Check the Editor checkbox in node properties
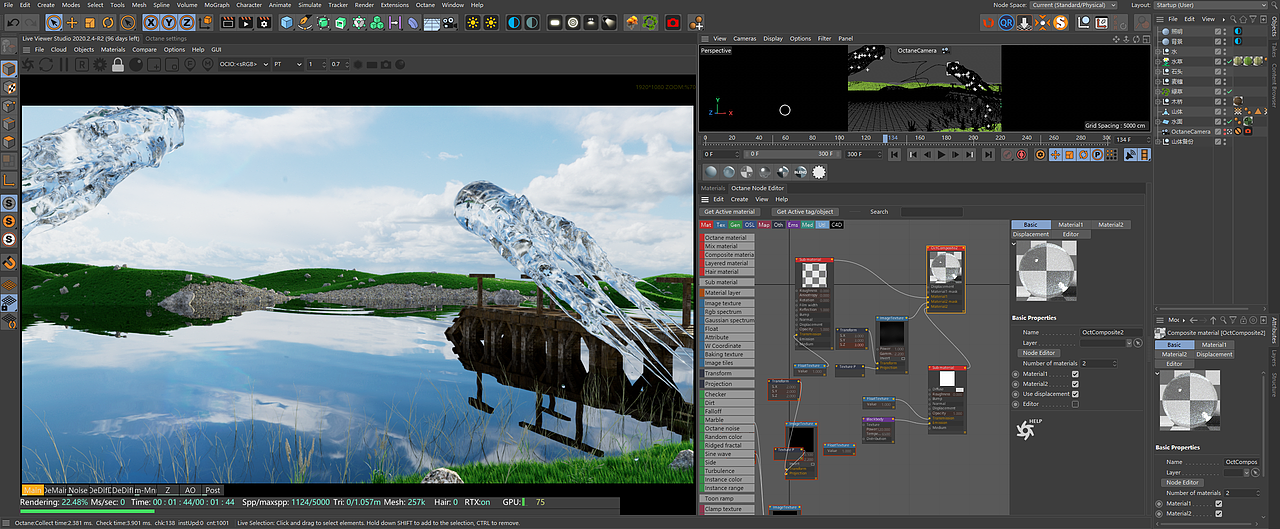The height and width of the screenshot is (529, 1280). point(1075,404)
